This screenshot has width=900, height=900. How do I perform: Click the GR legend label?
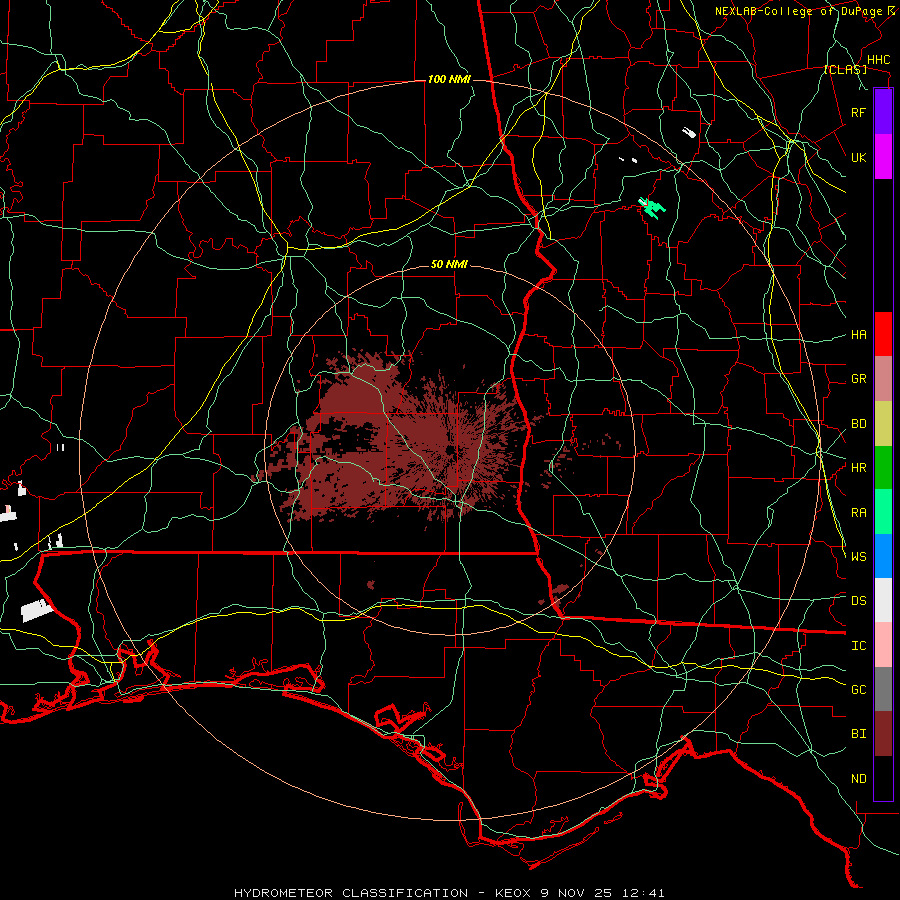pos(859,379)
